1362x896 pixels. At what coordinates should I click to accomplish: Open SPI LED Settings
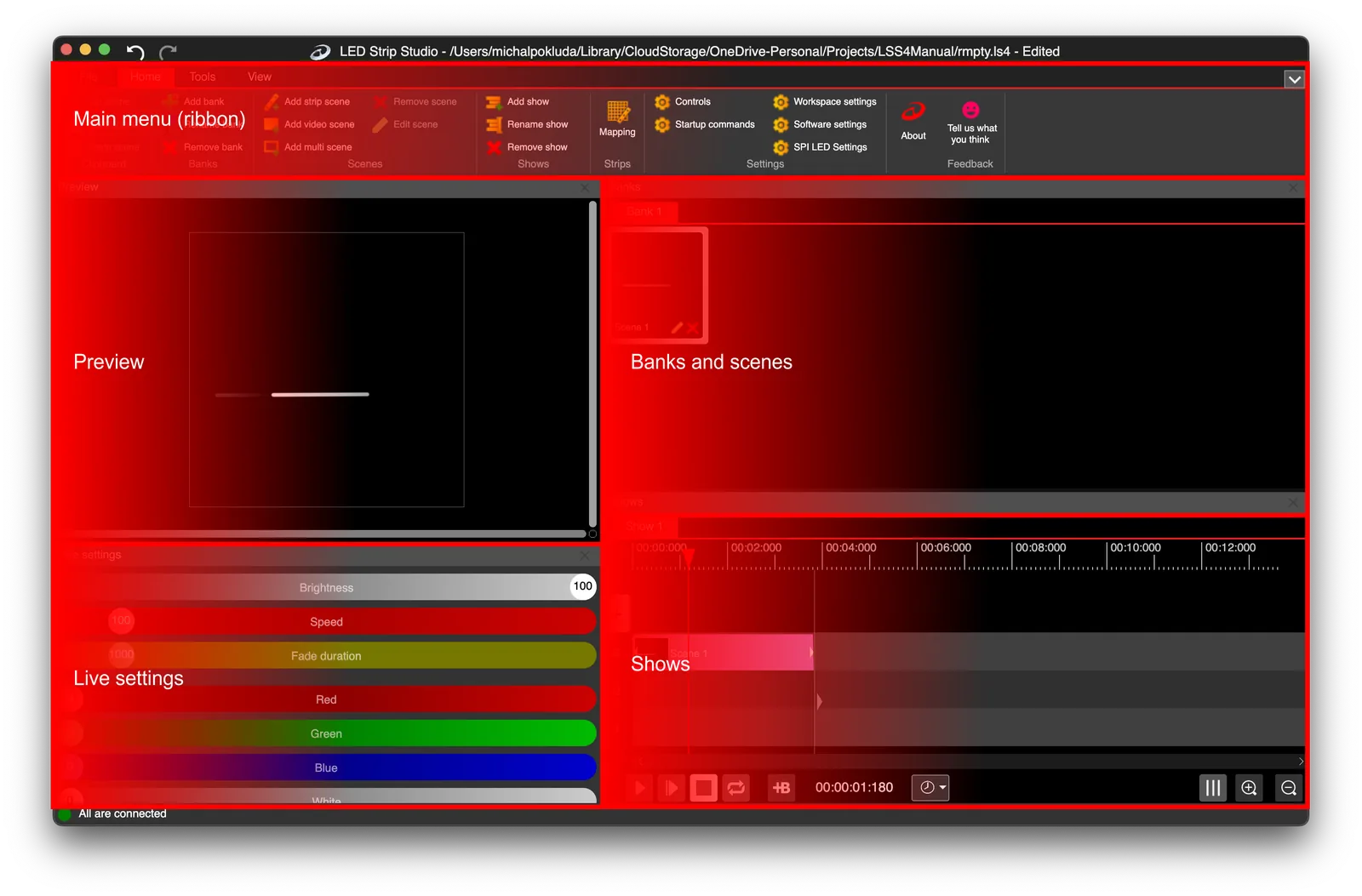coord(820,147)
